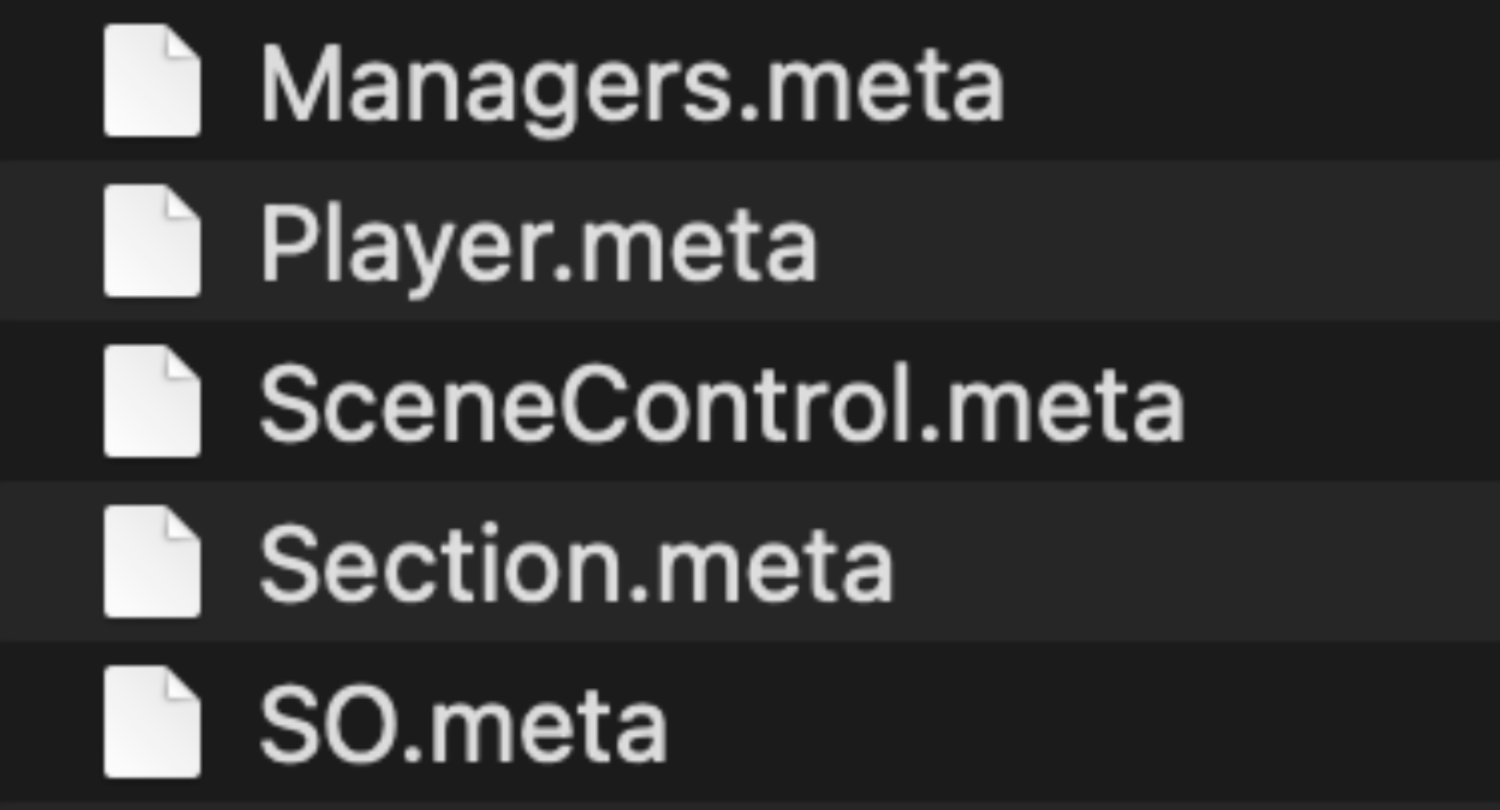
Task: Select the Player.meta file name text
Action: pyautogui.click(x=539, y=246)
